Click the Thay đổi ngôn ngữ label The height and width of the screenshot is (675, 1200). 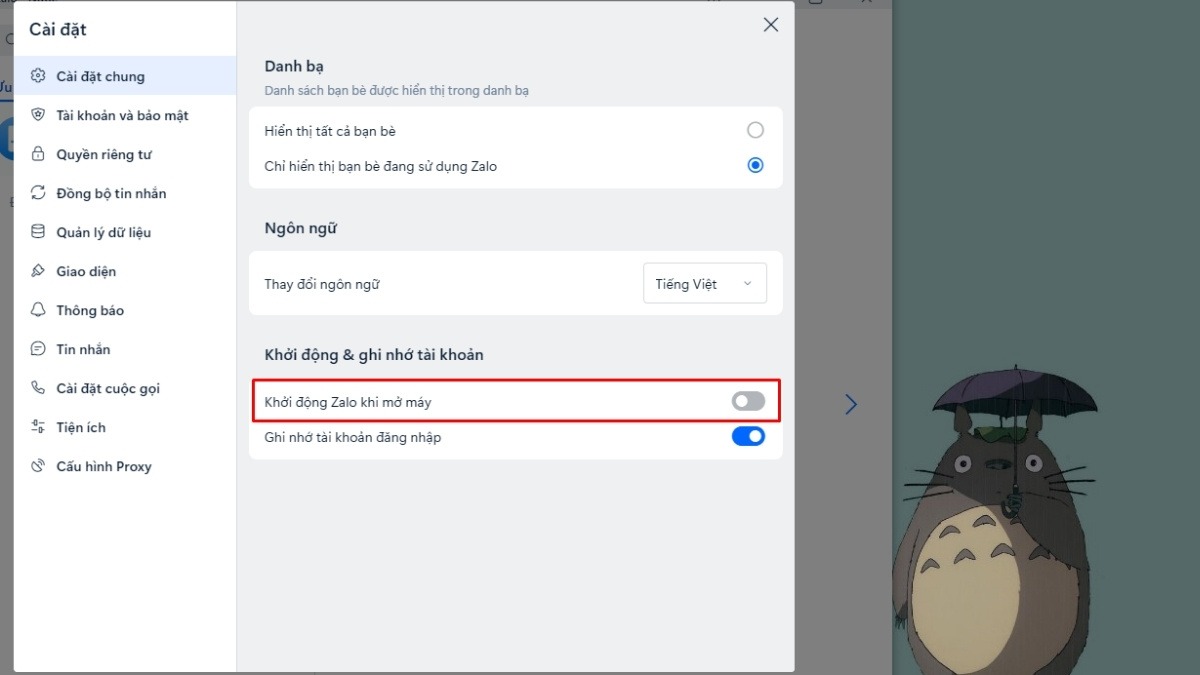click(322, 284)
